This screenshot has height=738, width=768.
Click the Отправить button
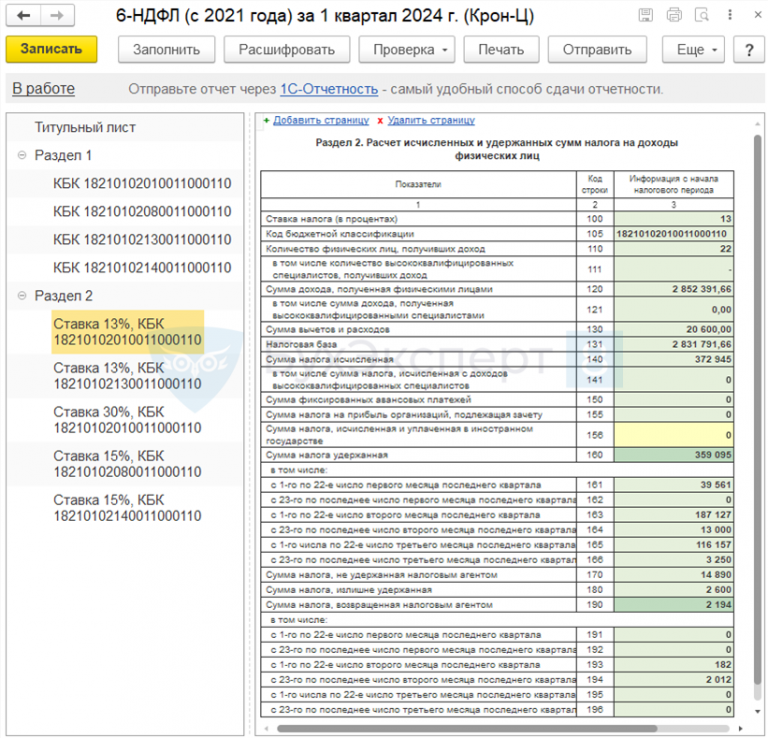click(x=597, y=50)
